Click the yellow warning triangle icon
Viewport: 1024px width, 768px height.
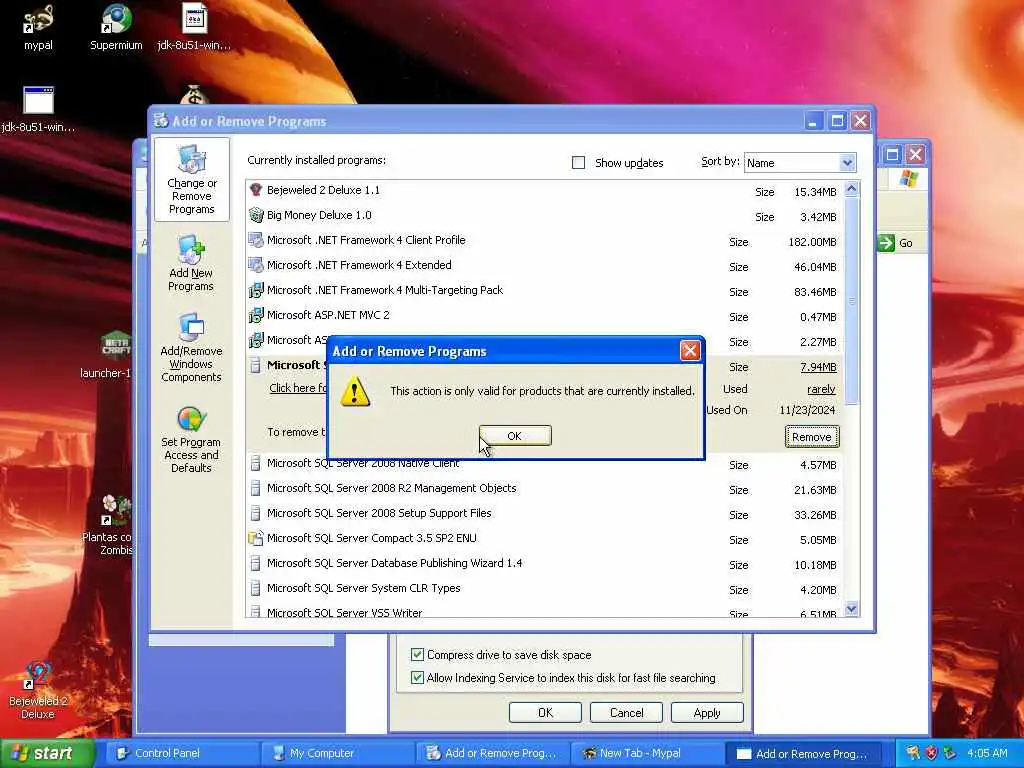[355, 392]
